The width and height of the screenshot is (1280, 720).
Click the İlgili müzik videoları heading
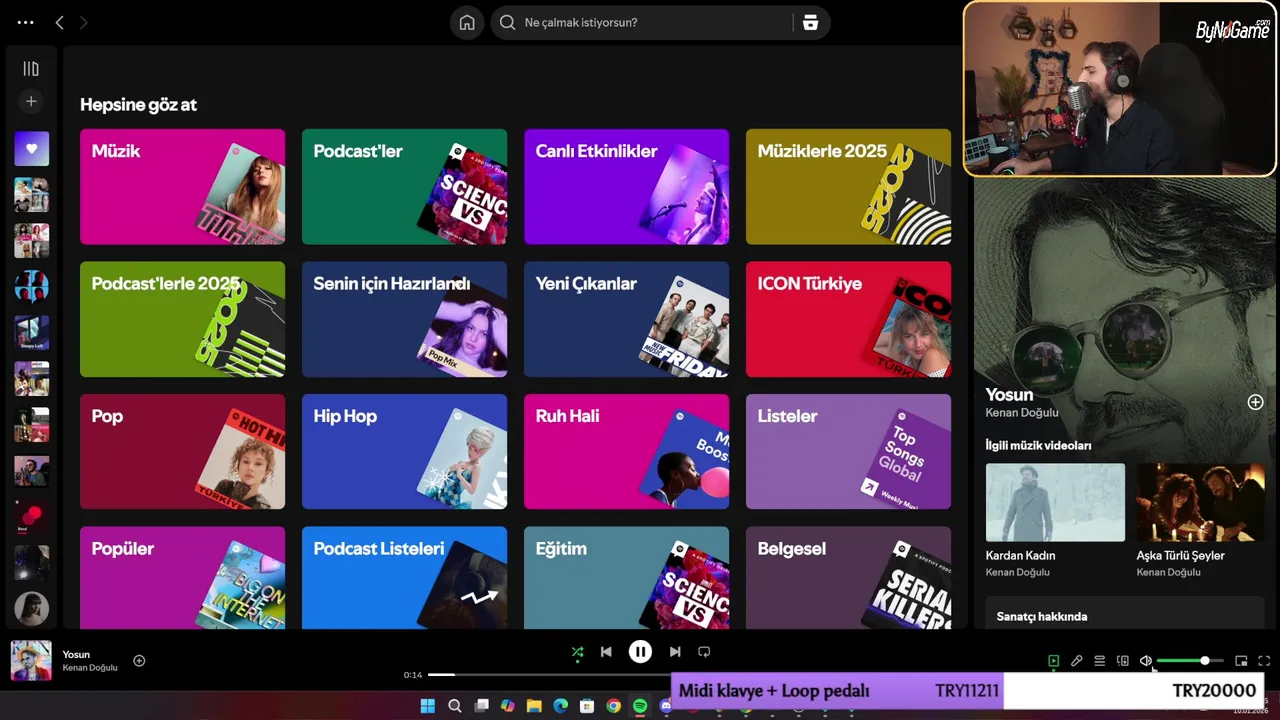pos(1039,446)
